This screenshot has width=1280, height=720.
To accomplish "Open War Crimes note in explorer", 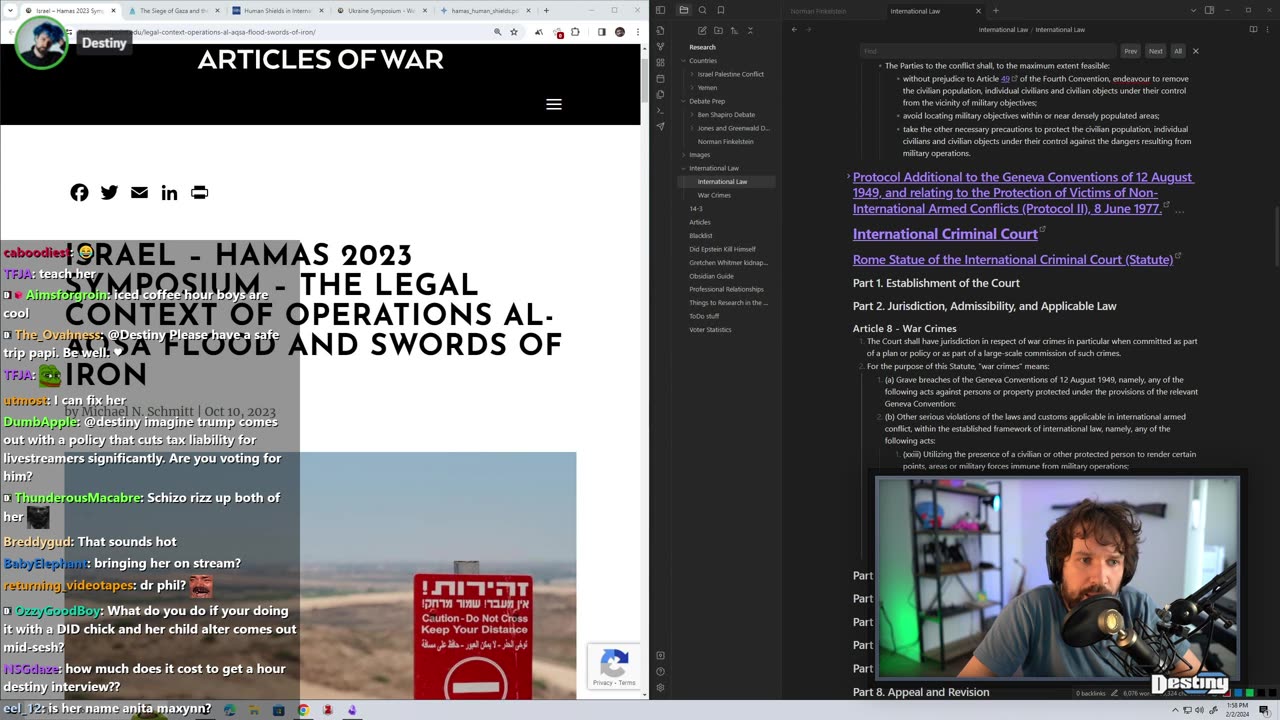I will (714, 195).
